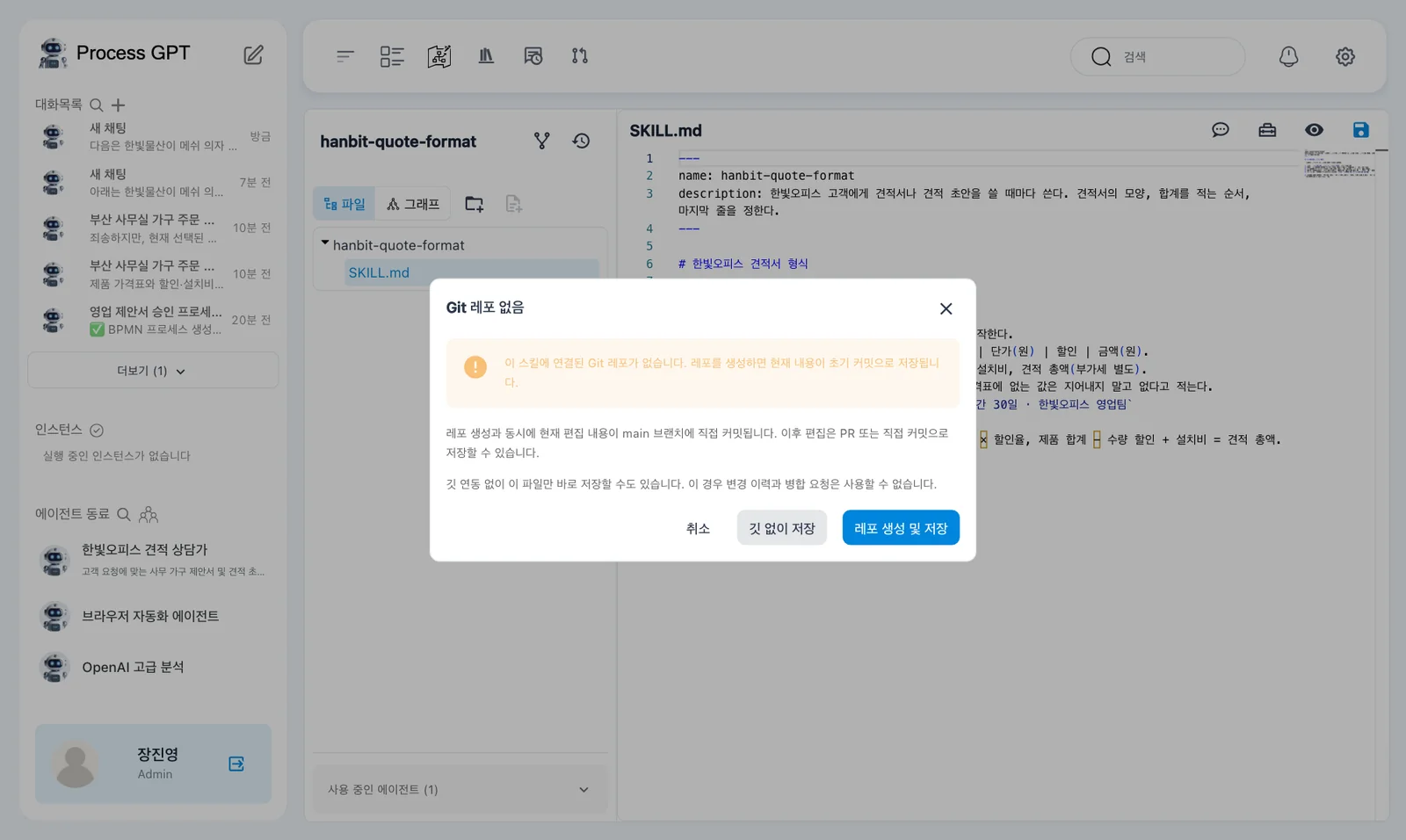Save SKILL.md with the disk icon

(x=1360, y=130)
